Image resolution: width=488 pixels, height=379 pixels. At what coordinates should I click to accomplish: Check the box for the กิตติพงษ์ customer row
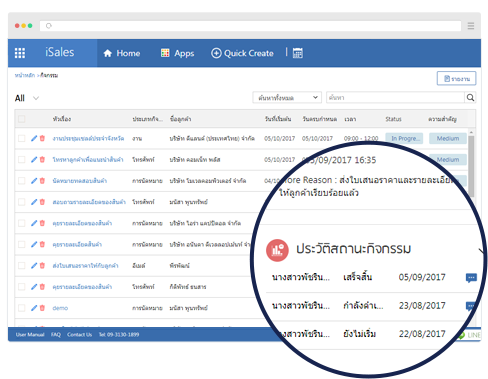pos(22,287)
